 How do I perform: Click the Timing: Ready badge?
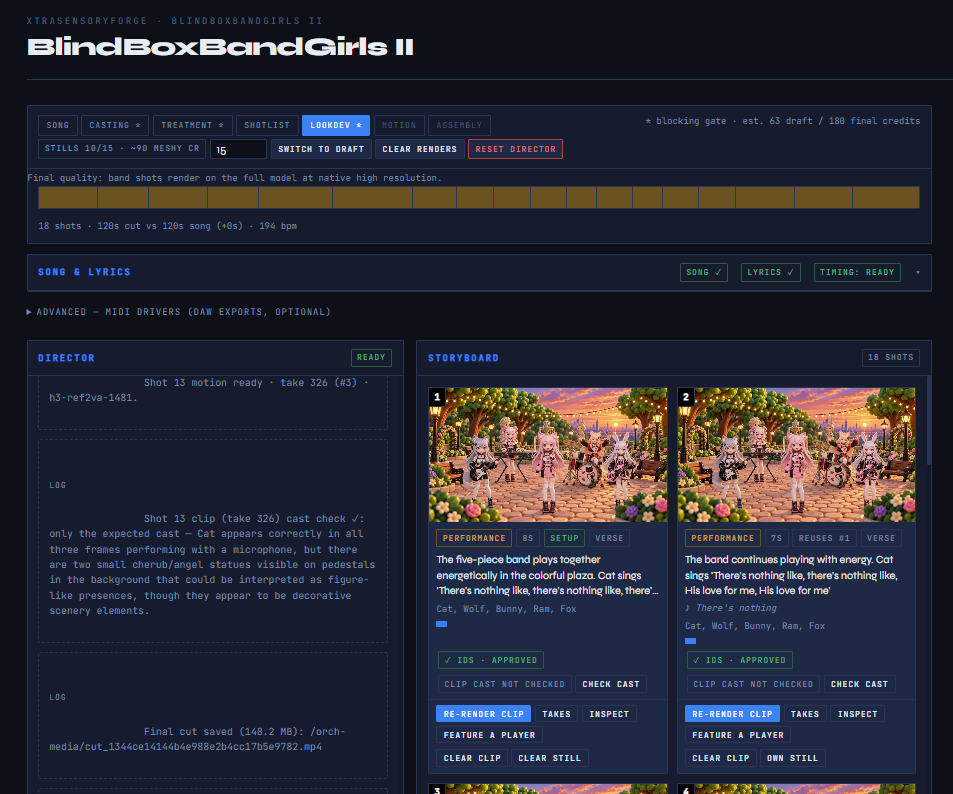(857, 272)
